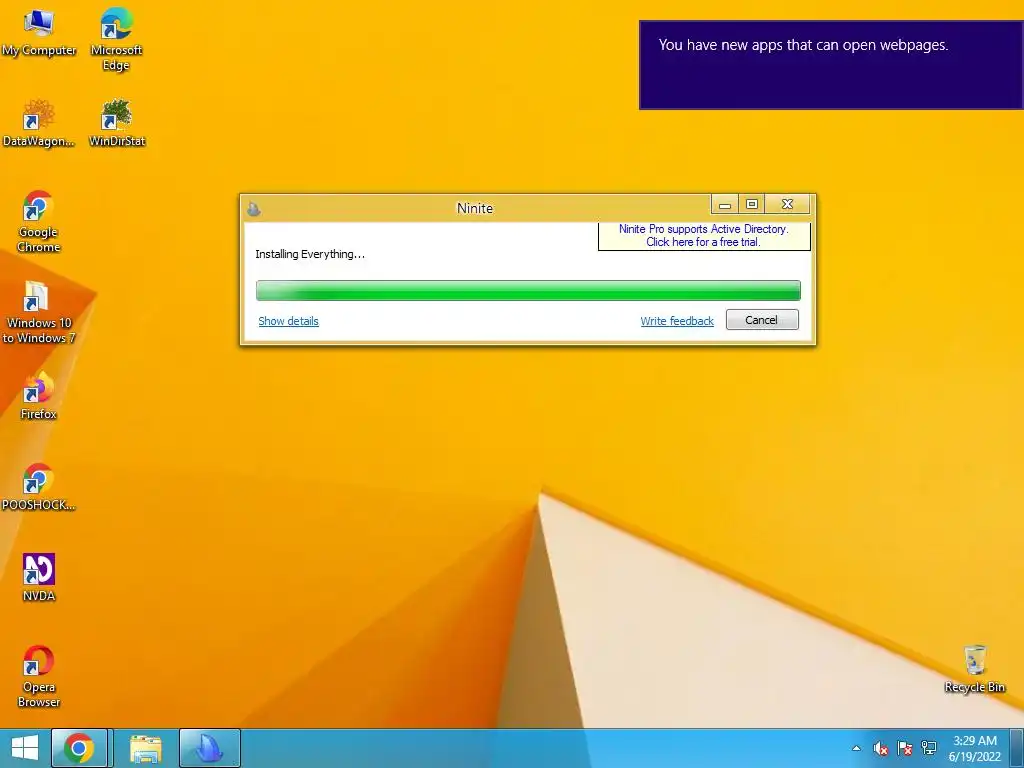The height and width of the screenshot is (768, 1024).
Task: Open the clock showing 3:29 AM
Action: [x=974, y=748]
